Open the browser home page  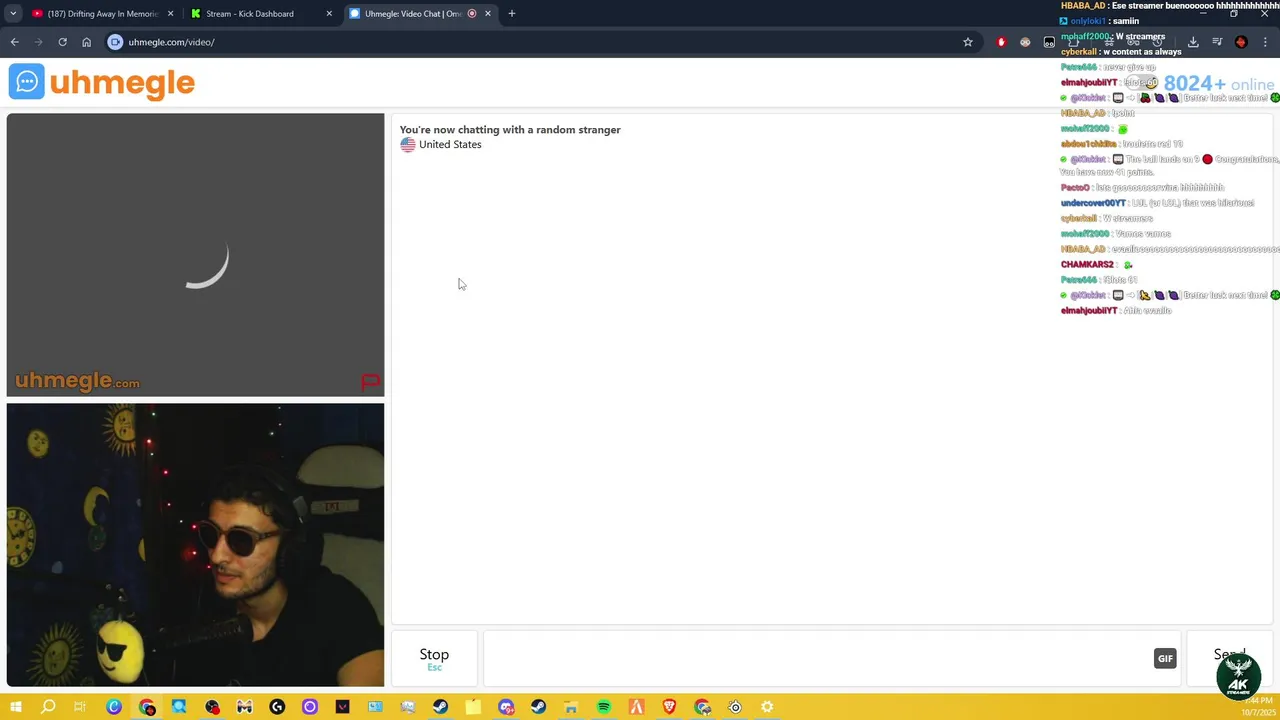pos(86,42)
